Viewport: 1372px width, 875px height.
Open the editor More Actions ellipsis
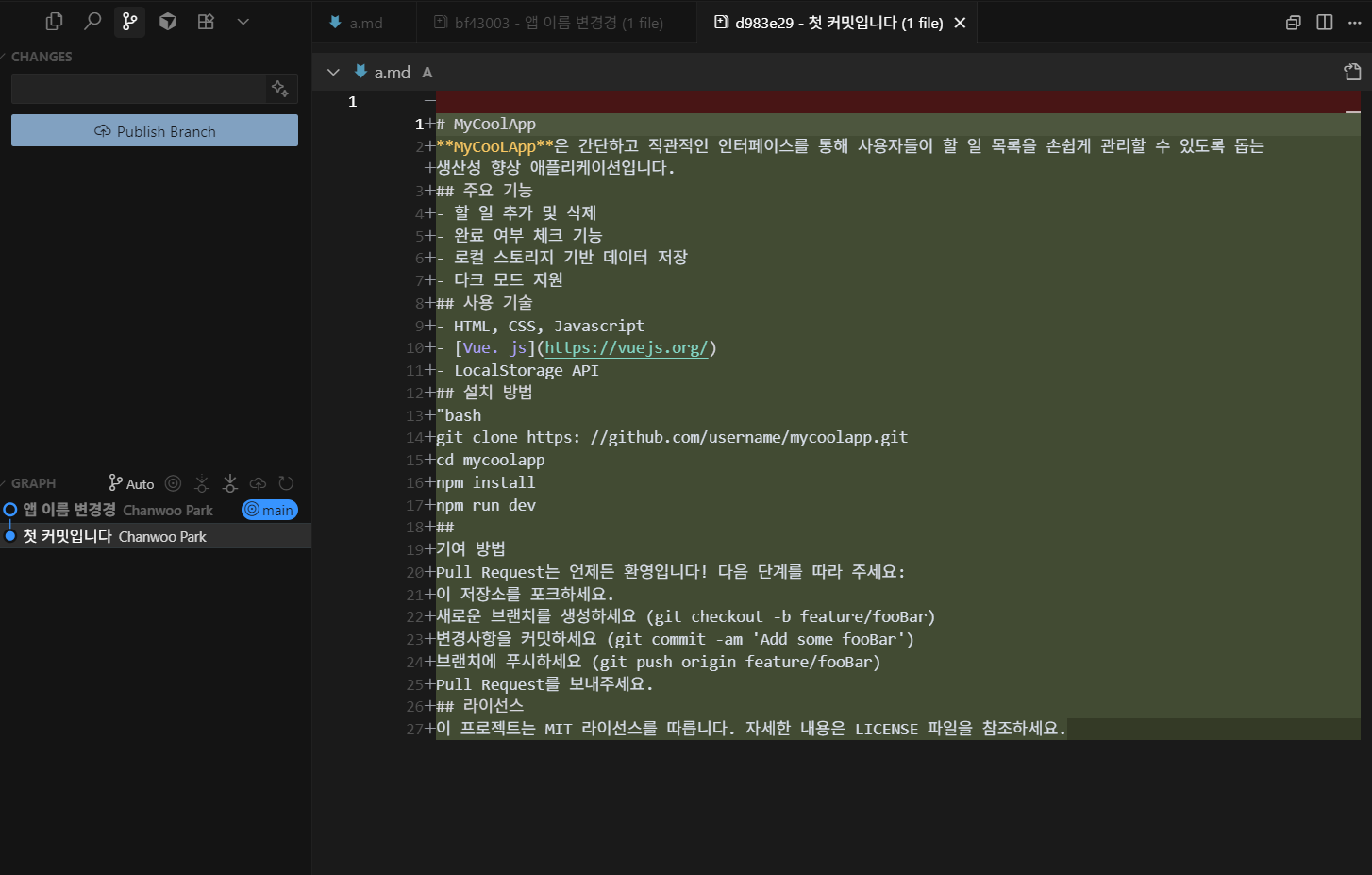(1355, 23)
